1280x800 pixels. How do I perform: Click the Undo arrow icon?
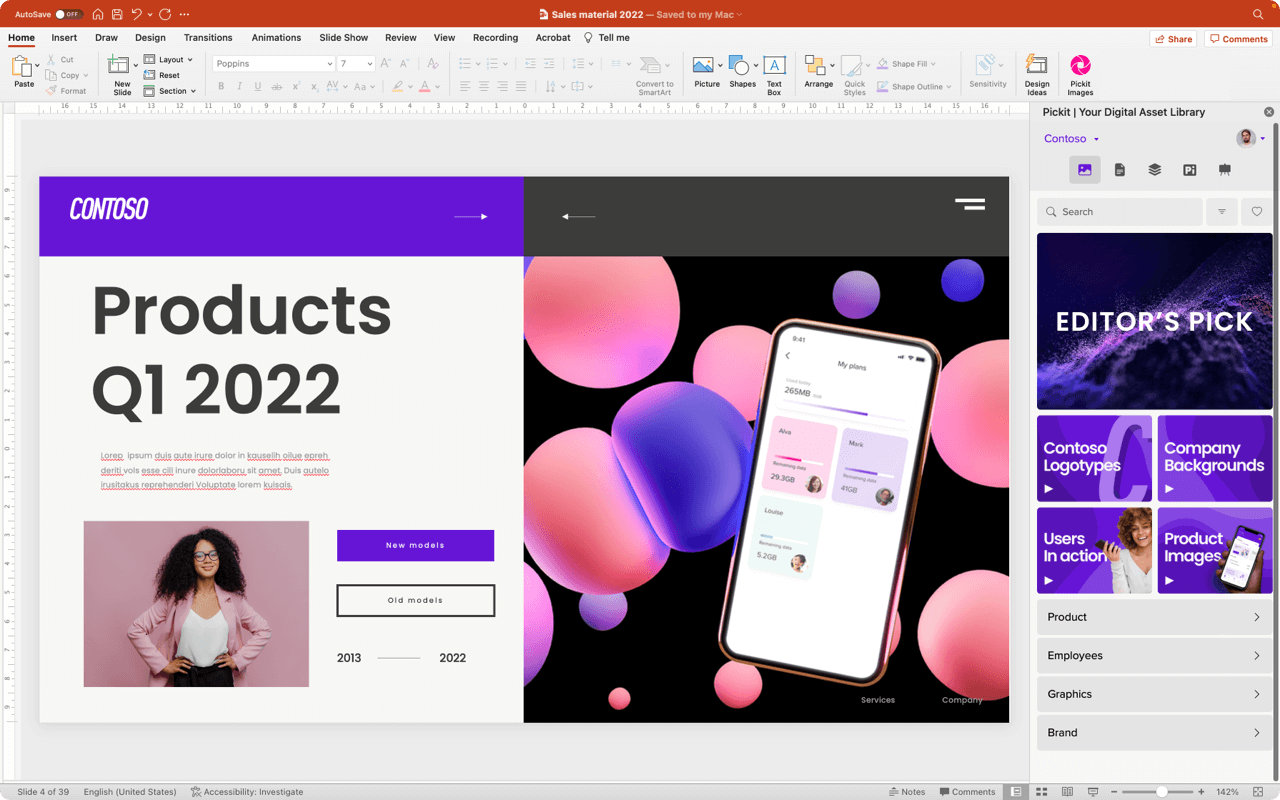click(137, 14)
